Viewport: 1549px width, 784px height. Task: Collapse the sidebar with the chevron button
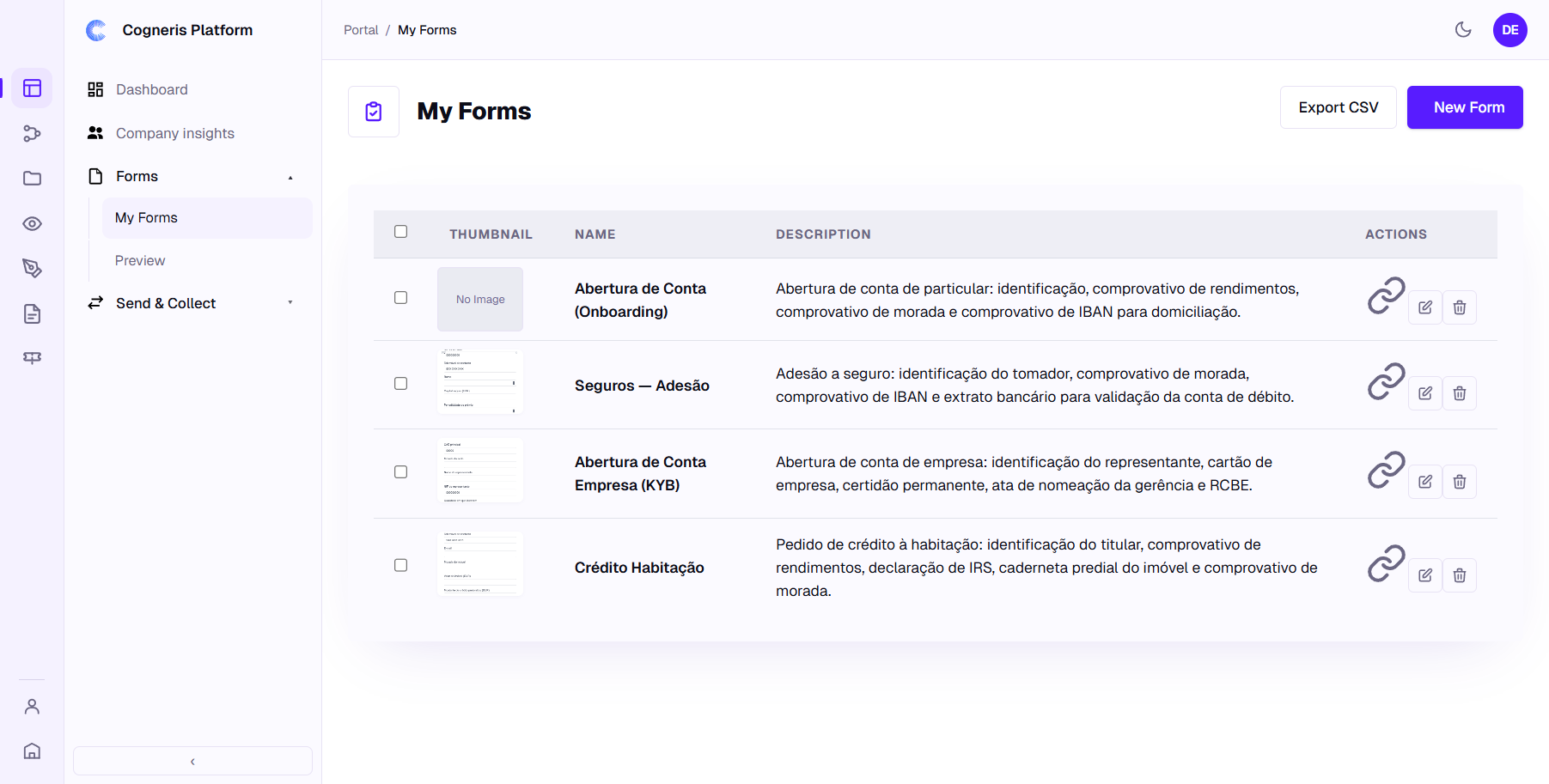pos(192,761)
